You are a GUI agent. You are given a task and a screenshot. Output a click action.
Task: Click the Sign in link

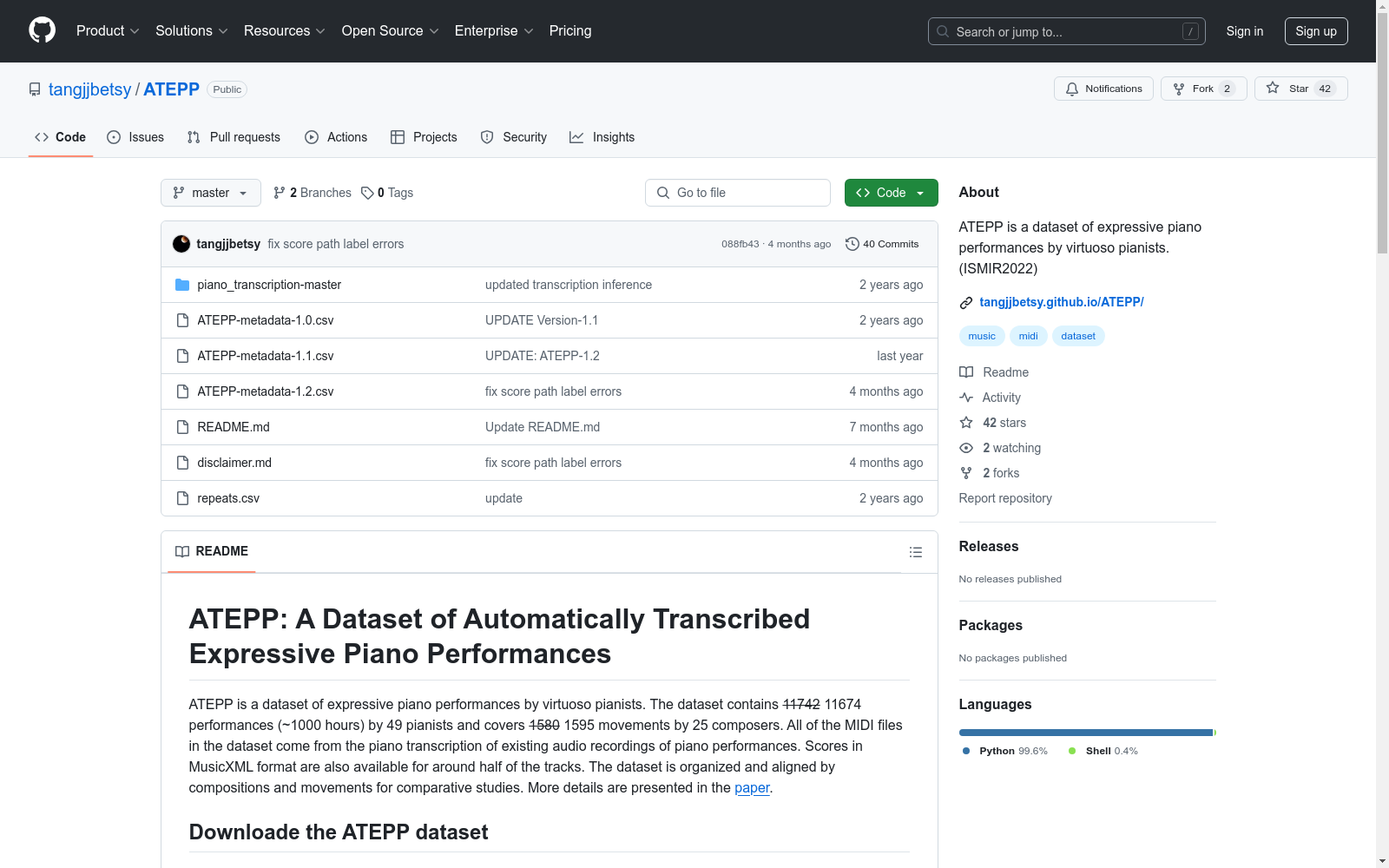pyautogui.click(x=1245, y=31)
